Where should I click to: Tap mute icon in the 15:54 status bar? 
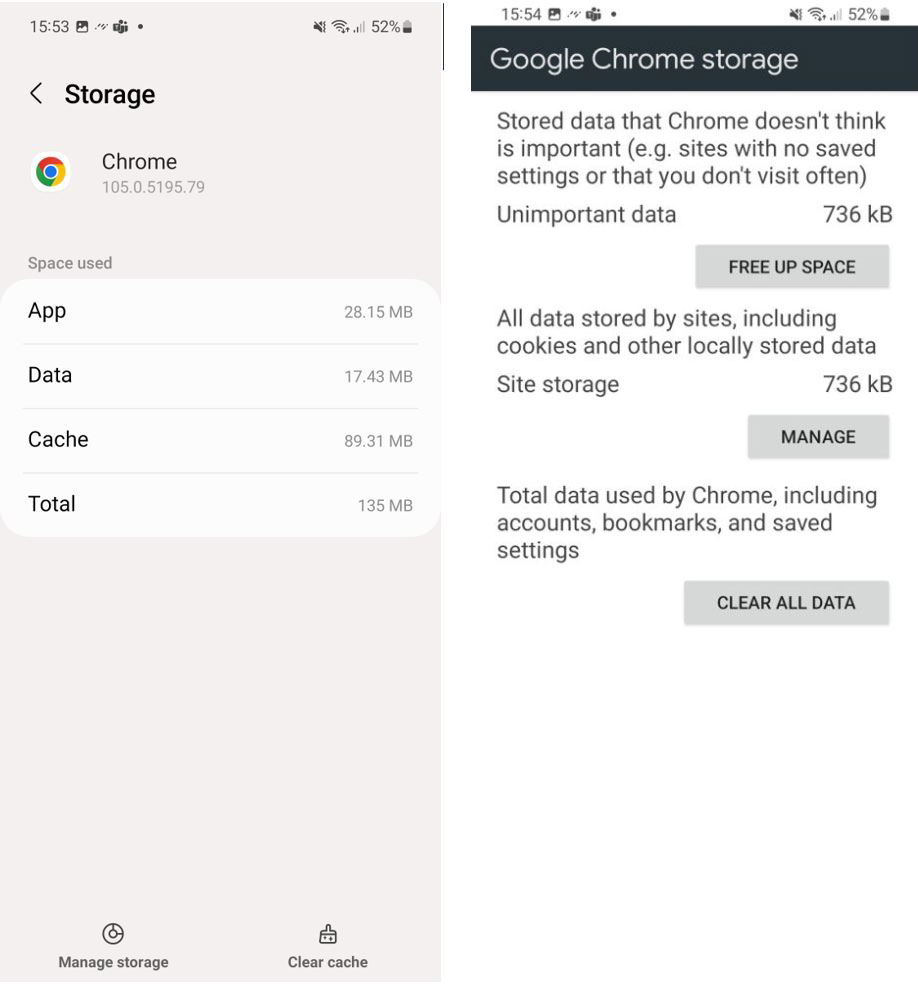pos(797,14)
